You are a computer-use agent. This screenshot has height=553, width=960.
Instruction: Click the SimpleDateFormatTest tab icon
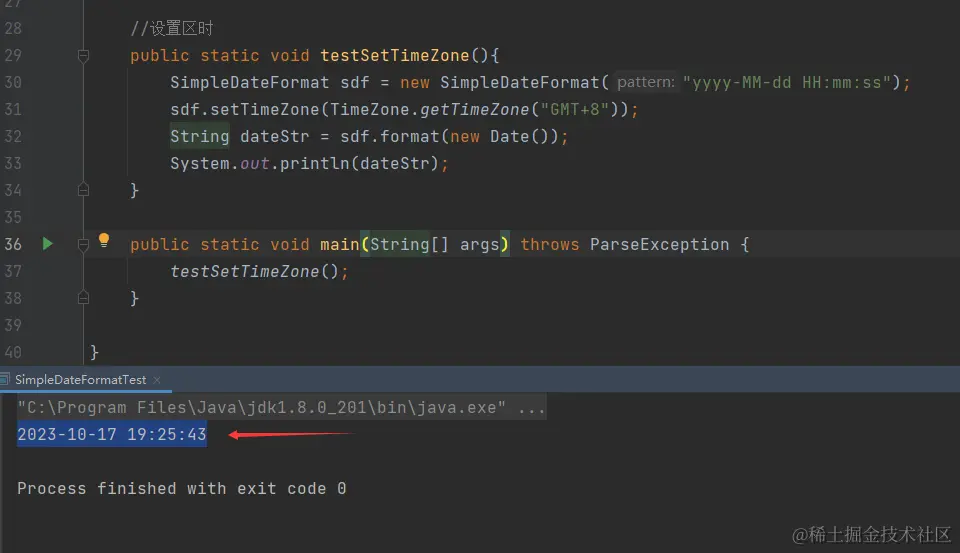(5, 380)
